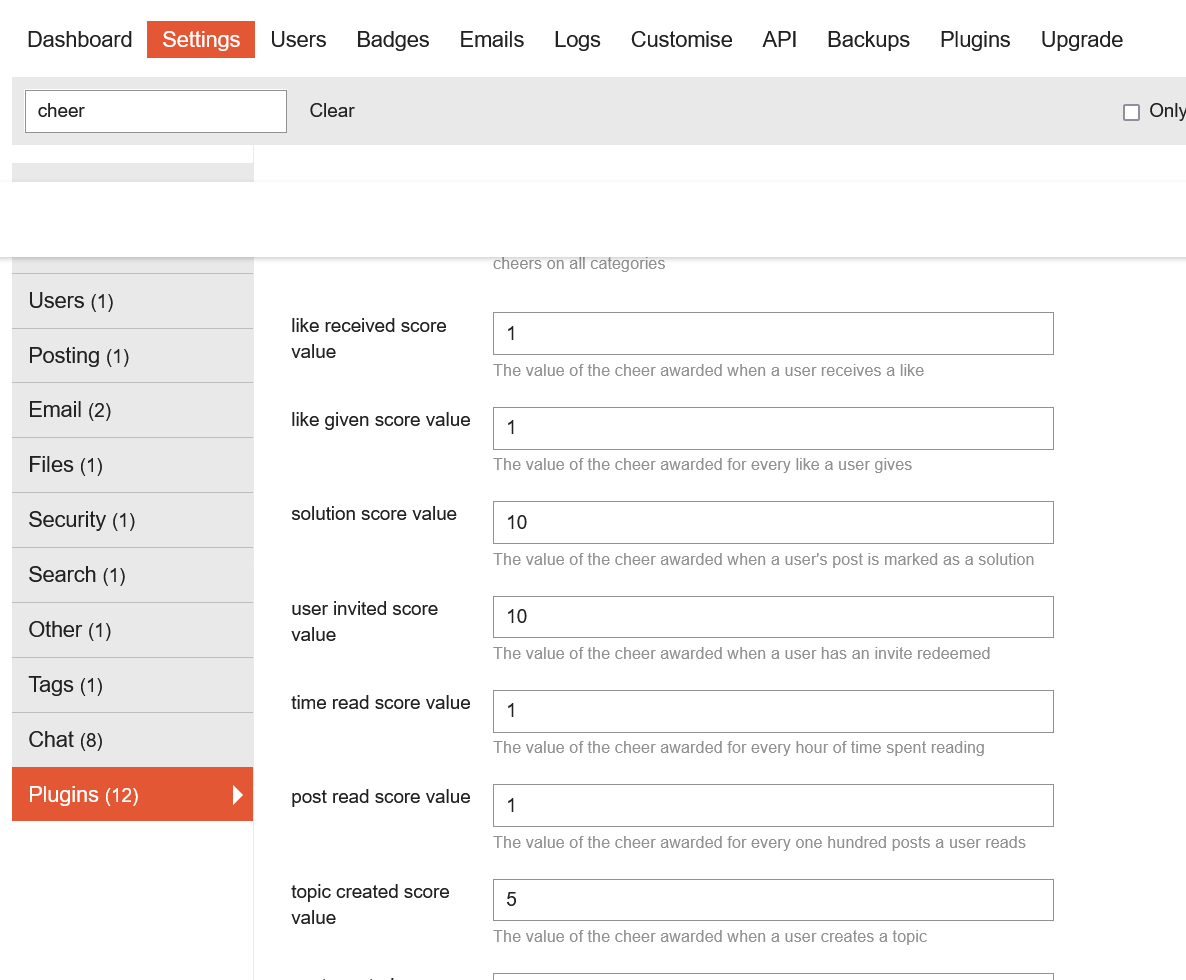
Task: Open the Customise tab
Action: coord(681,39)
